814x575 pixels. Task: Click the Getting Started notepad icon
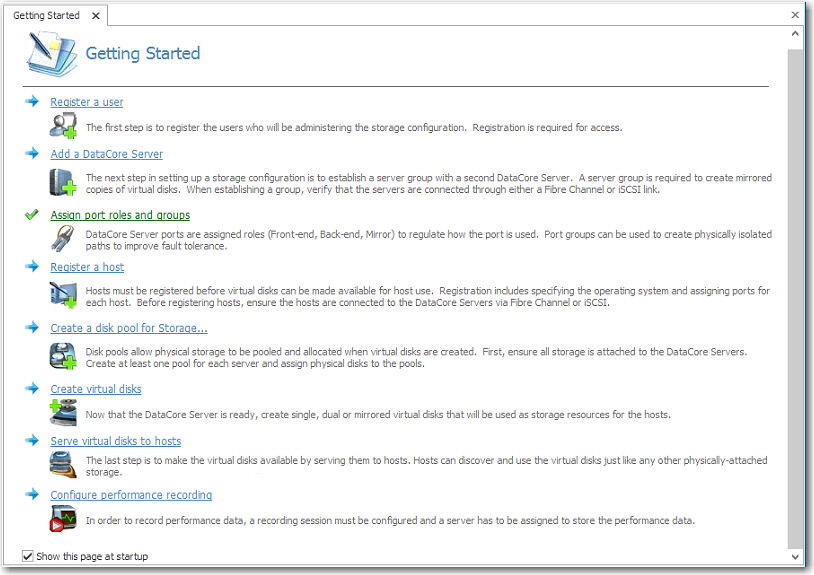51,53
